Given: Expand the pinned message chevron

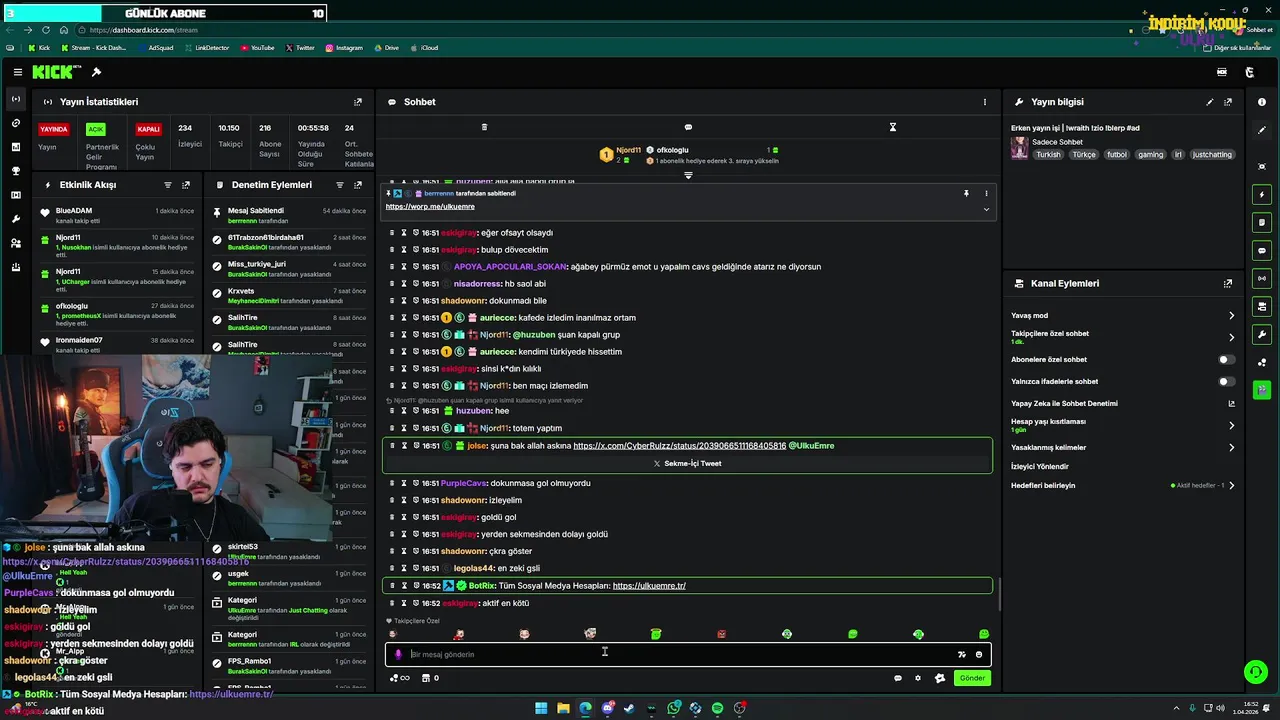Looking at the screenshot, I should [986, 209].
